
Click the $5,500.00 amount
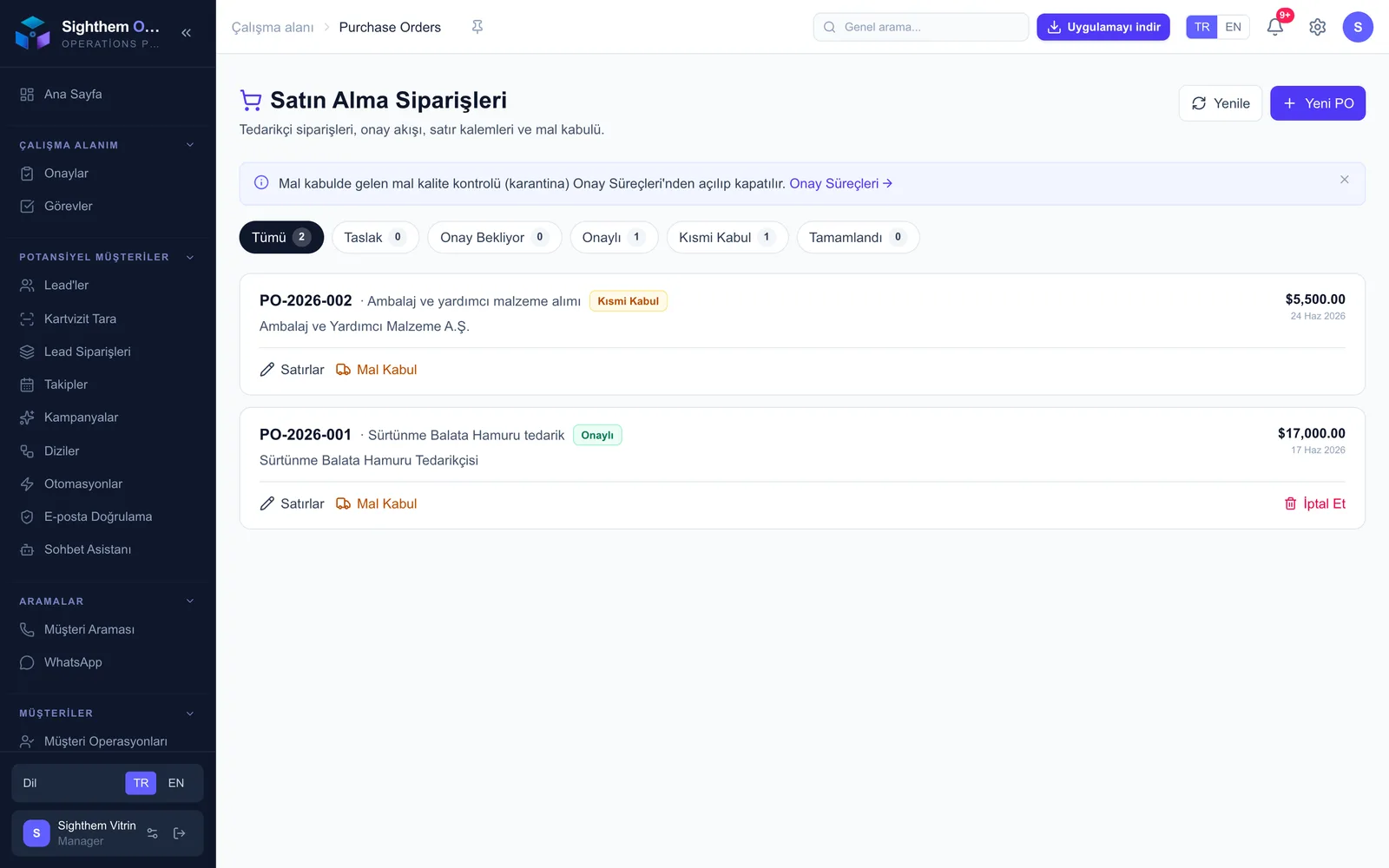point(1315,299)
